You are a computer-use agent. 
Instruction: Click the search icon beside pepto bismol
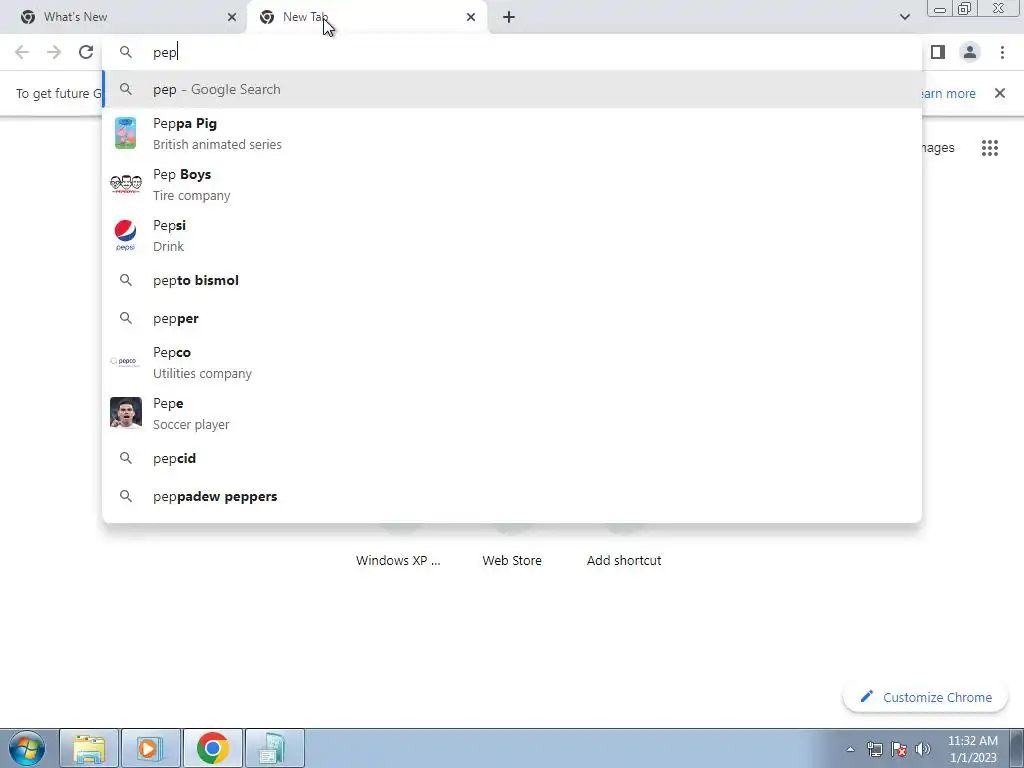pos(125,280)
